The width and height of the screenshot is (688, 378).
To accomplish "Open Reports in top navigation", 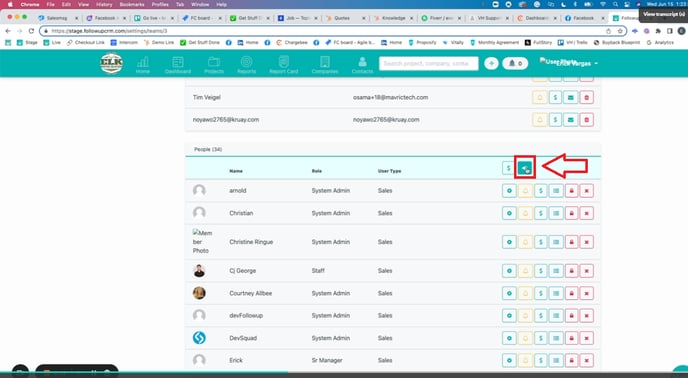I will pyautogui.click(x=247, y=65).
